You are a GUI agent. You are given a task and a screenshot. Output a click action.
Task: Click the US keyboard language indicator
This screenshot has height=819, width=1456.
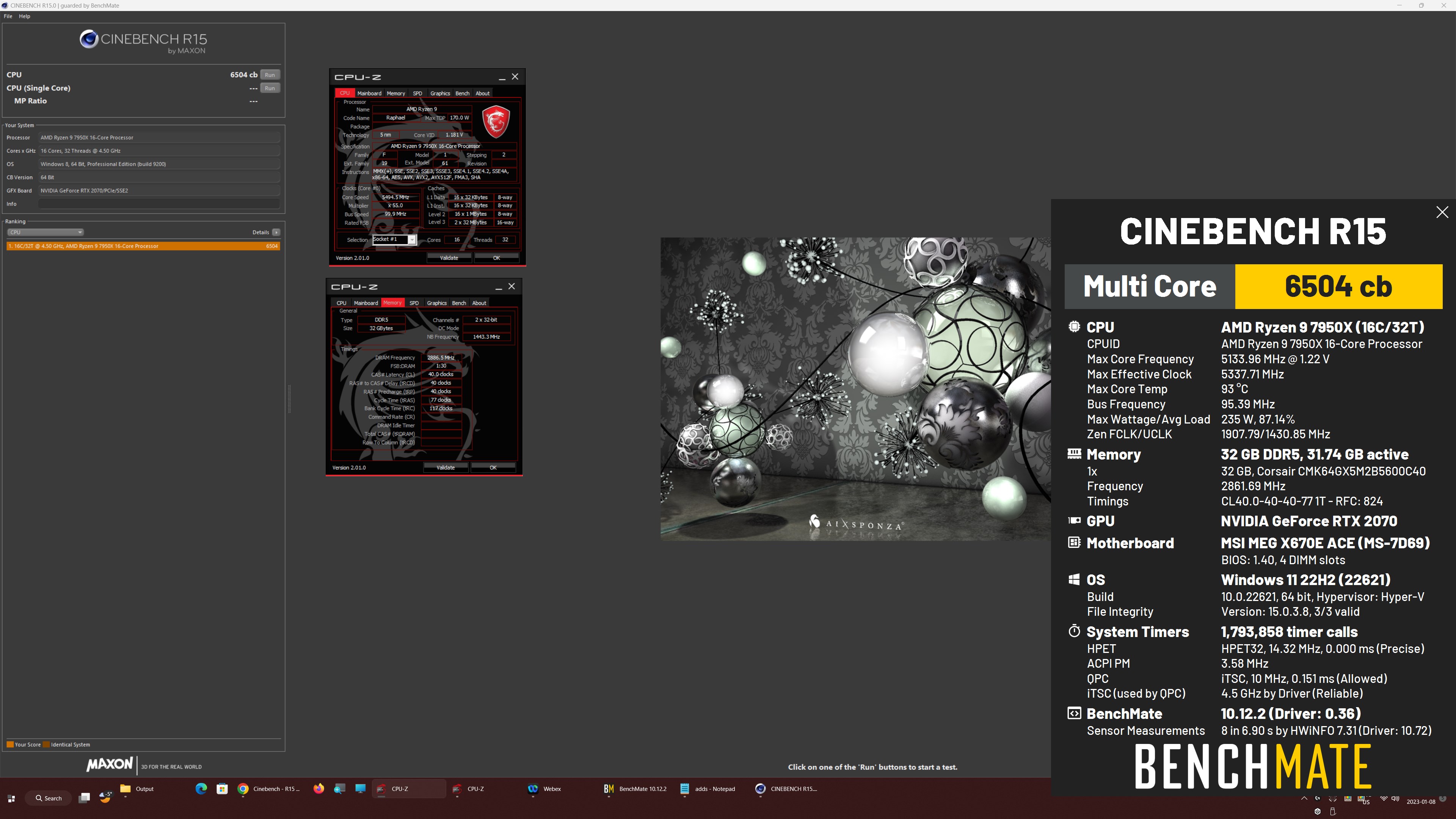1366,803
